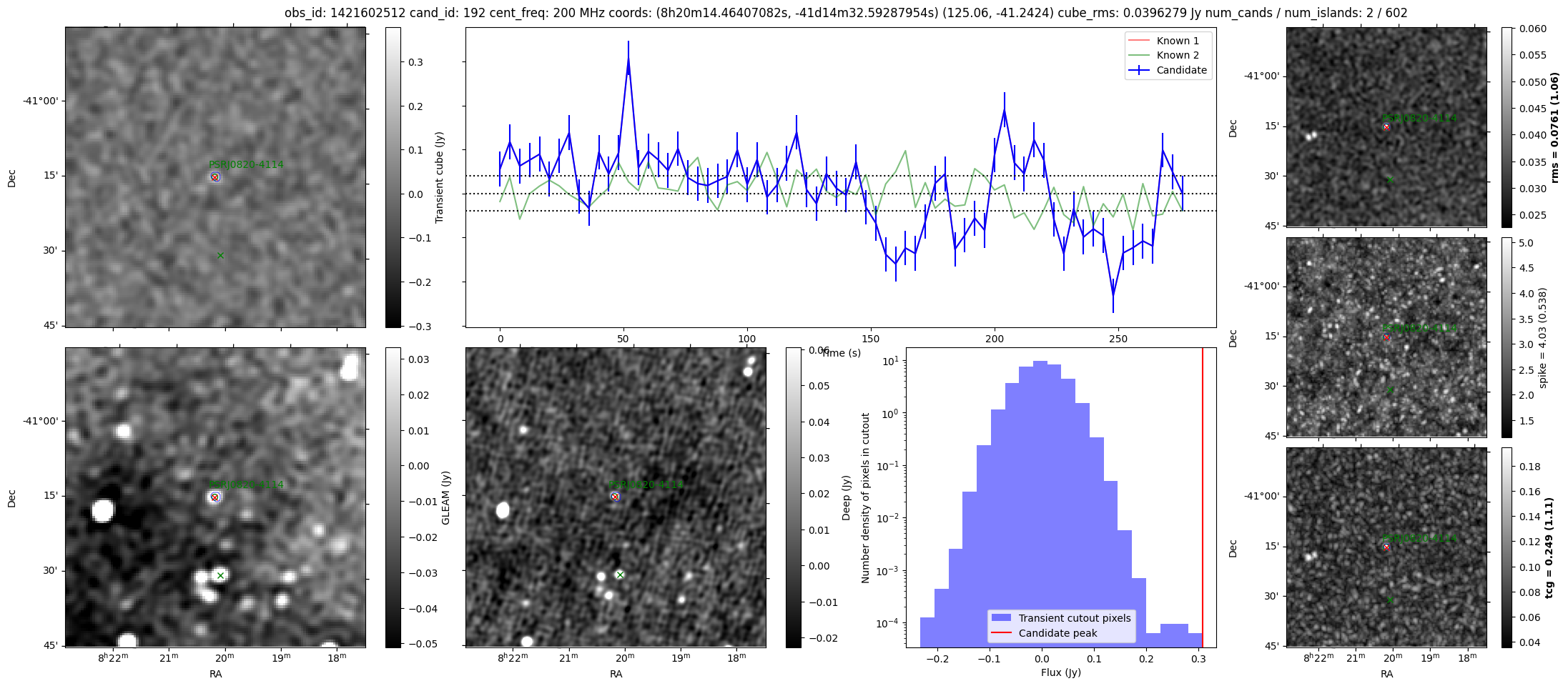Click the green X marker in the Deep image
The image size is (1568, 686).
coord(620,575)
